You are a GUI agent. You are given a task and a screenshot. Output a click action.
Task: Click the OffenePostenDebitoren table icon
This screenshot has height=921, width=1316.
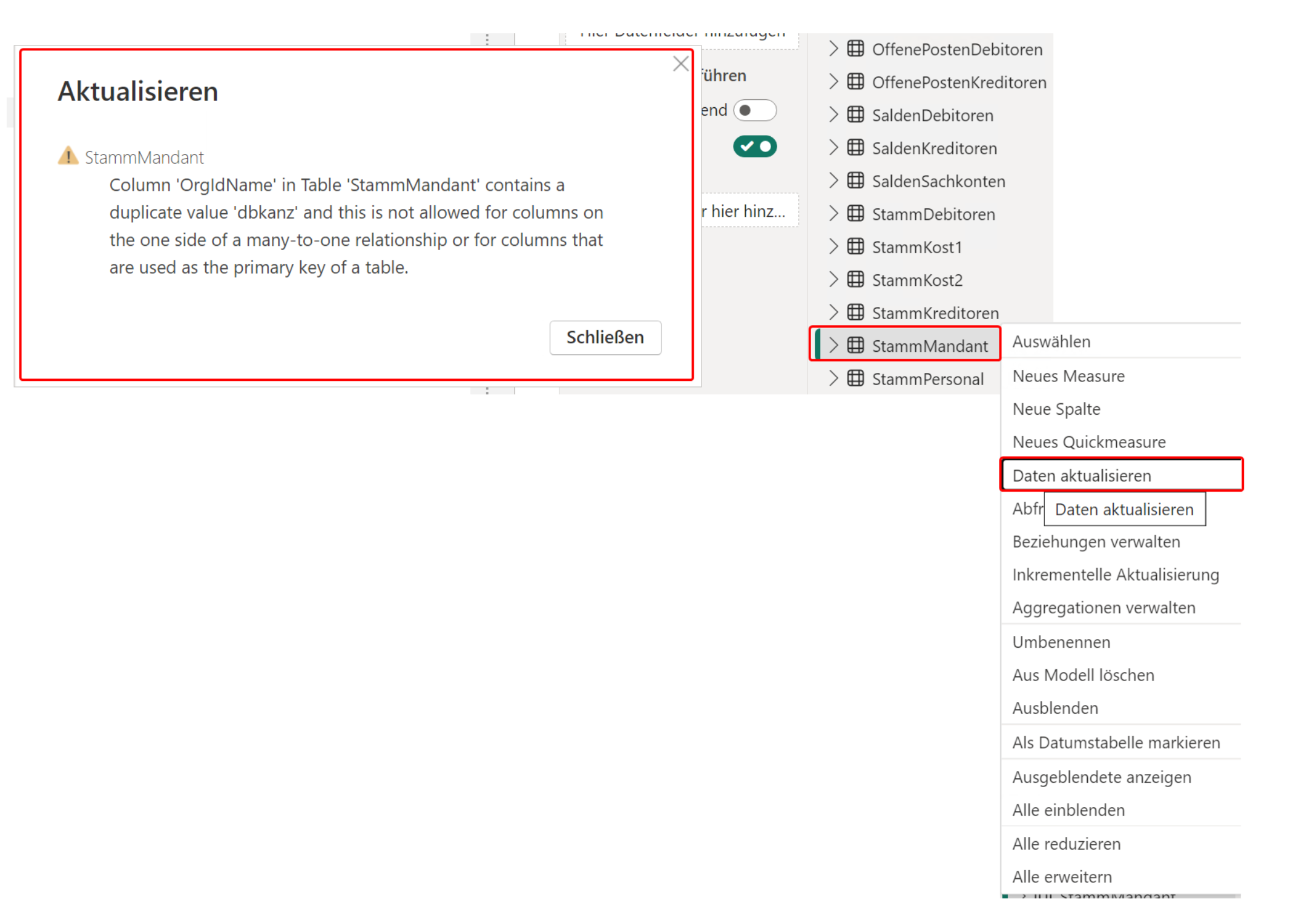[855, 49]
